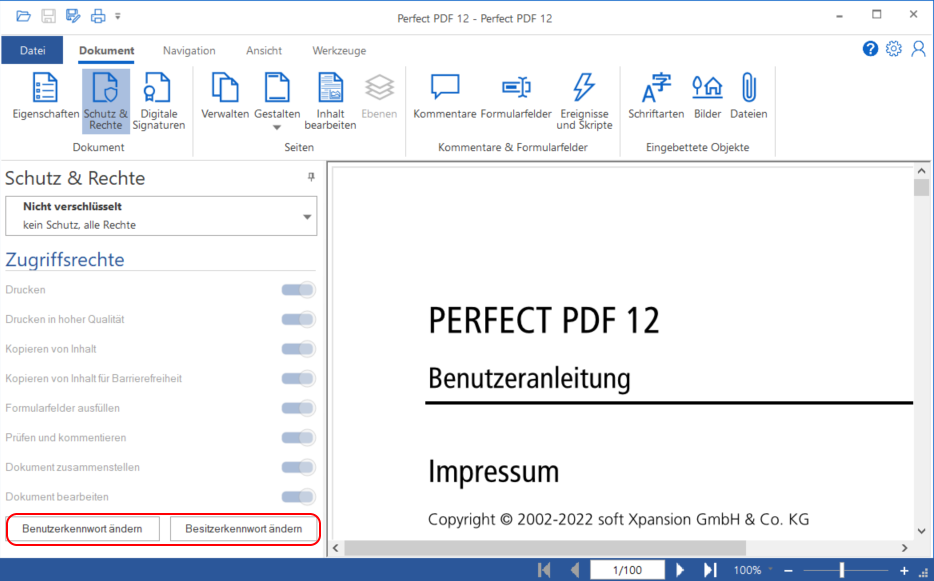Open the Eigenschaften panel
The image size is (934, 581).
[45, 100]
